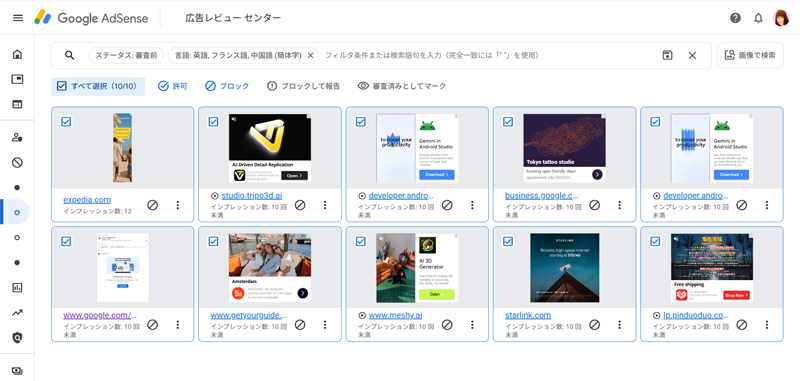Open the Reports bar chart sidebar icon
Screen dimensions: 800x381
pyautogui.click(x=17, y=288)
